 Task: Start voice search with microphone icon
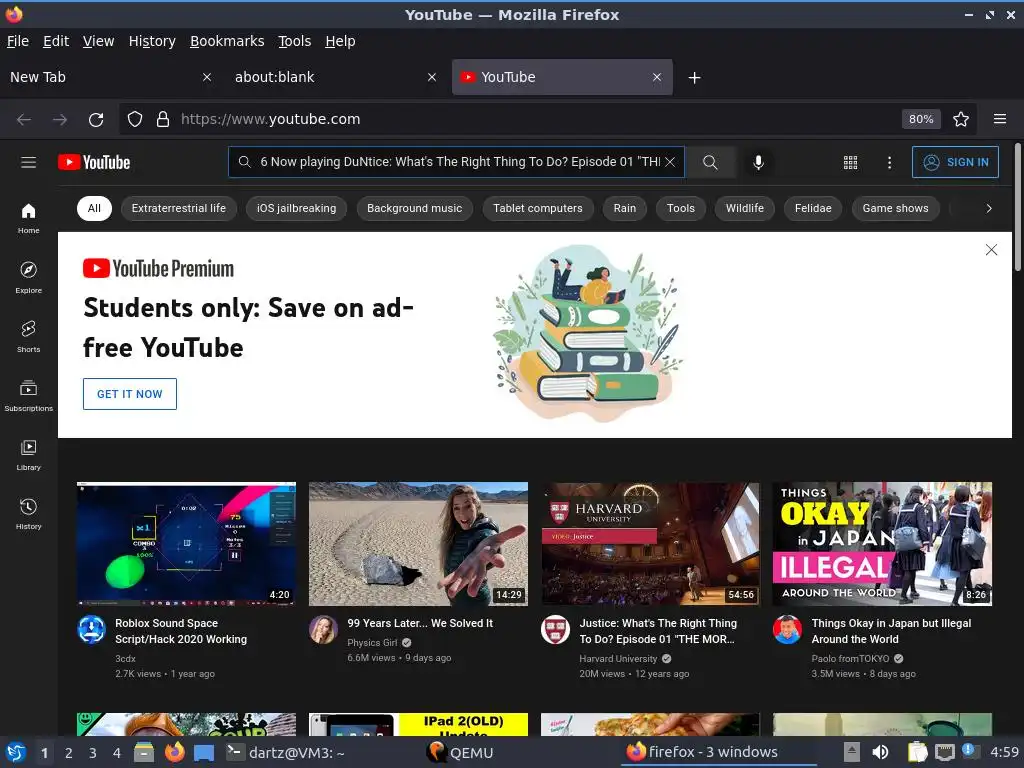pyautogui.click(x=758, y=162)
